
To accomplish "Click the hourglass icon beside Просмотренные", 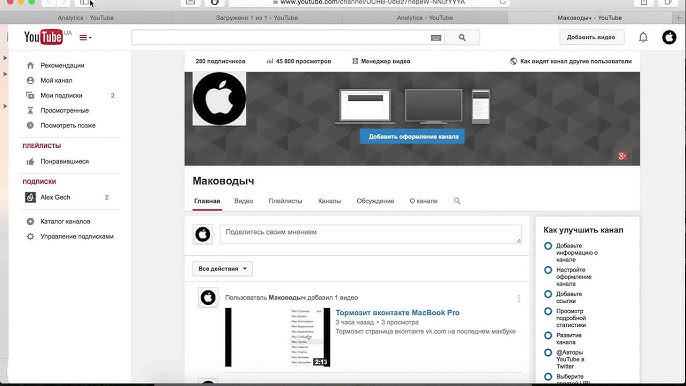I will 30,110.
